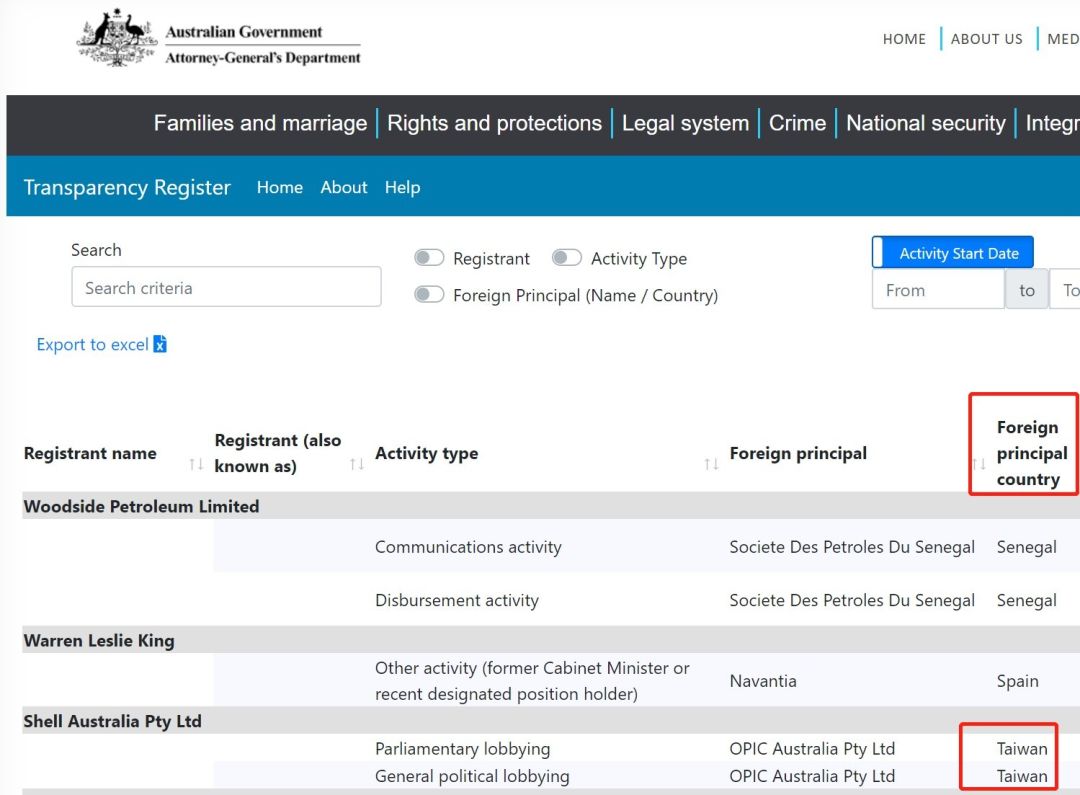Click OPIC Australia in Parliamentary lobbying row

(x=812, y=749)
